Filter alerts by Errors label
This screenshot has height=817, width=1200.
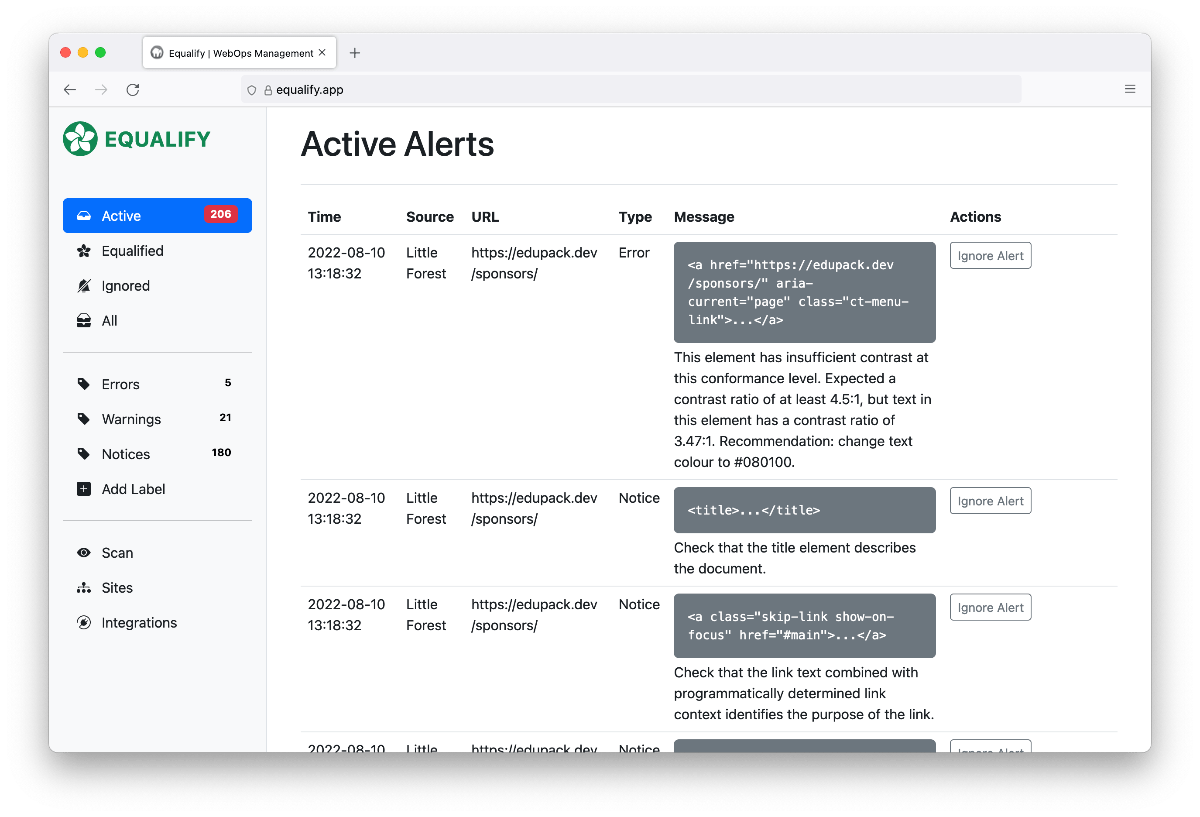(120, 383)
